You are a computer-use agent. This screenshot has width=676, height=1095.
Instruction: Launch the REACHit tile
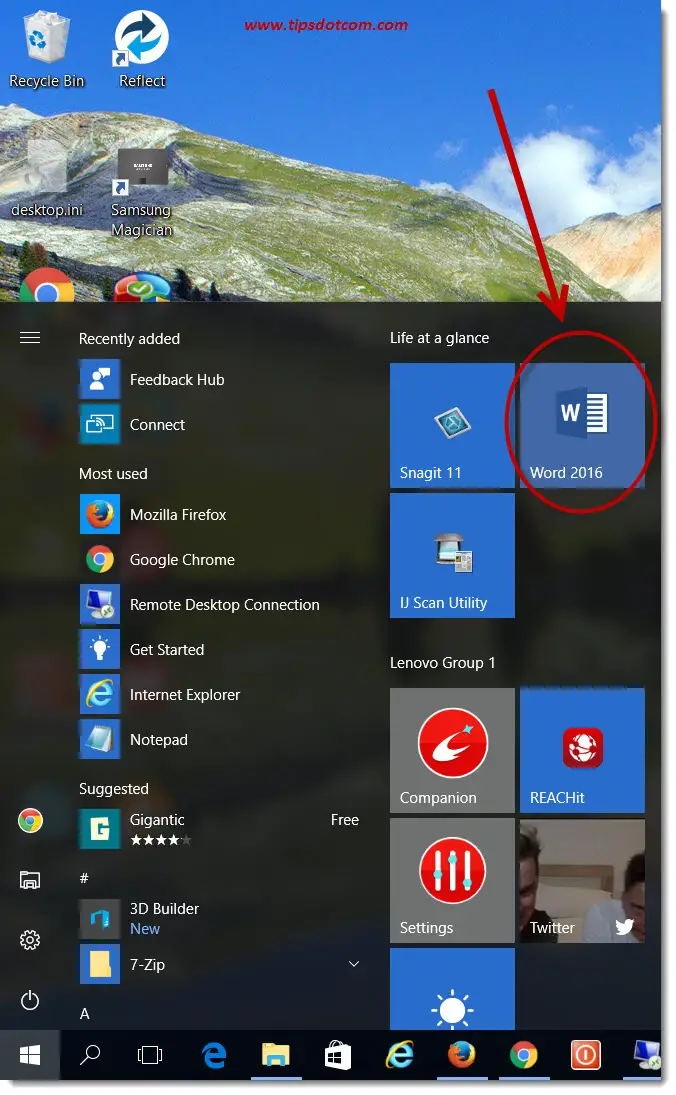[582, 751]
